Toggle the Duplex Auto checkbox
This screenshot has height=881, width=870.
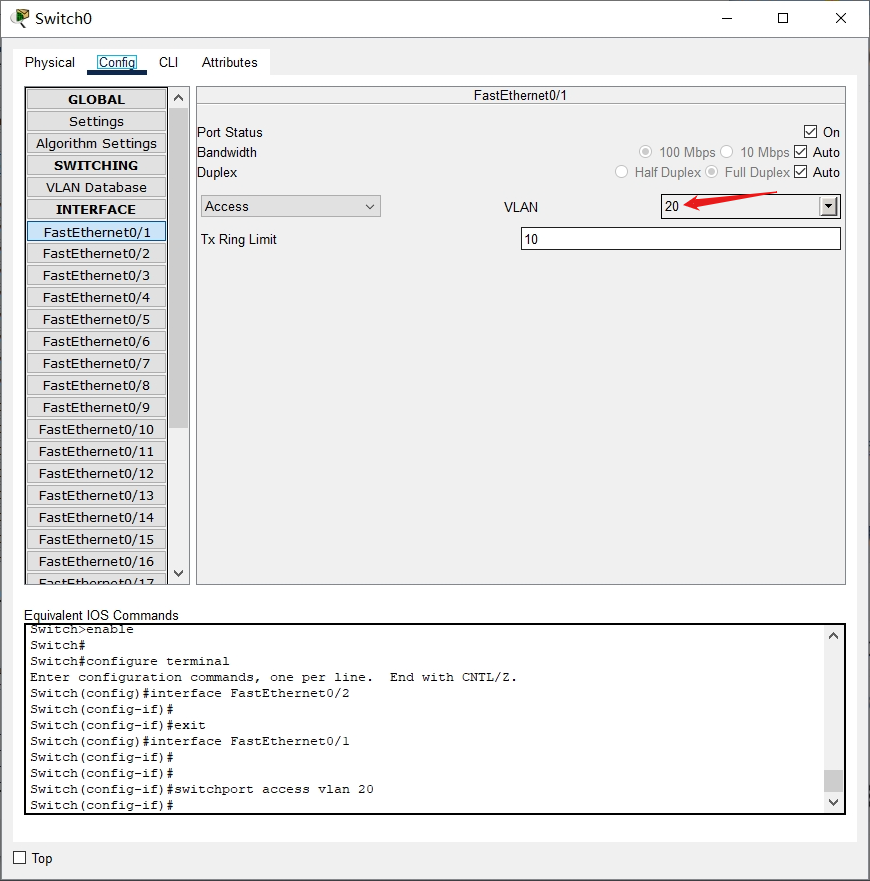pos(800,172)
